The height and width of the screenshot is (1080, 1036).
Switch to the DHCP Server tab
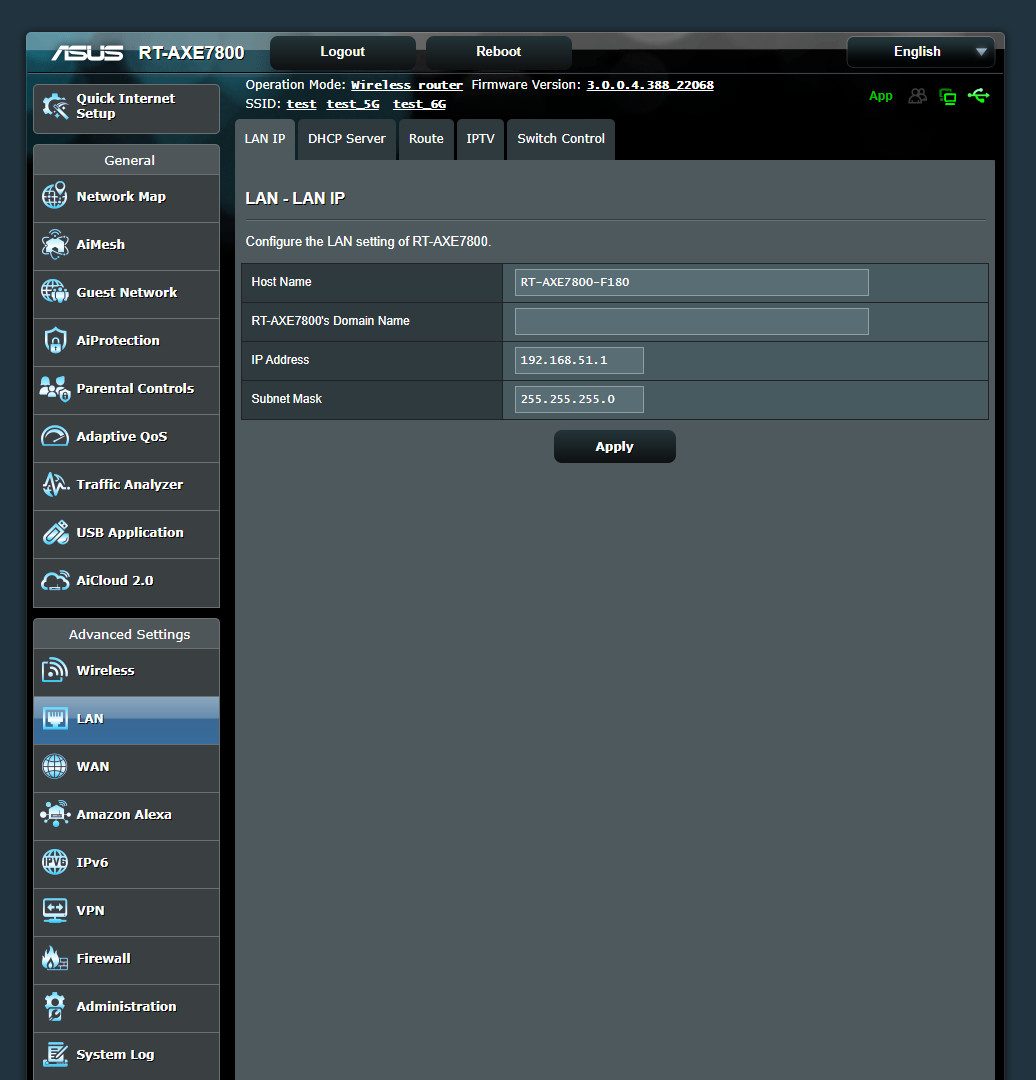[x=347, y=139]
